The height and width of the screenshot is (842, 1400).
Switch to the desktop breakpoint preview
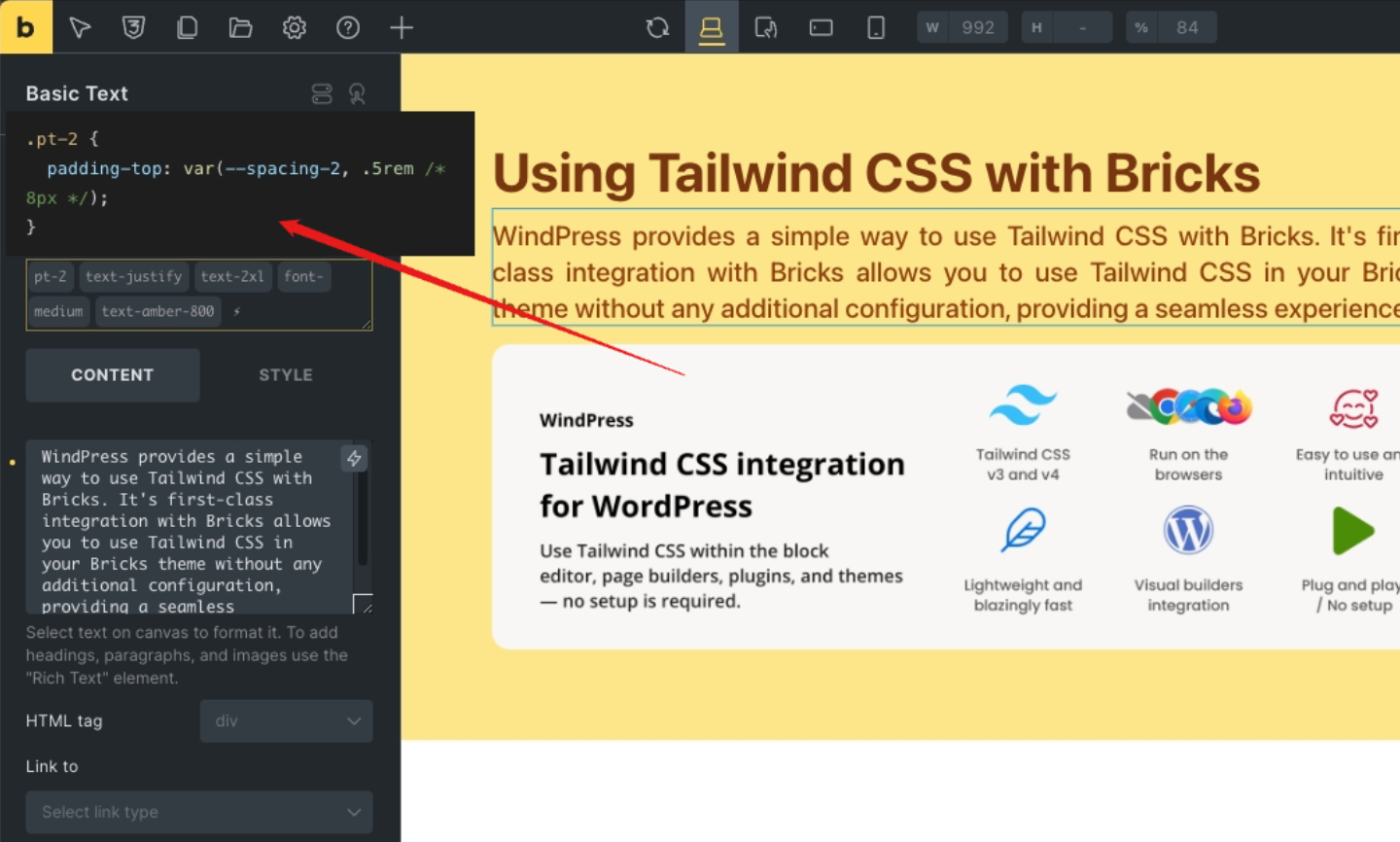click(712, 27)
